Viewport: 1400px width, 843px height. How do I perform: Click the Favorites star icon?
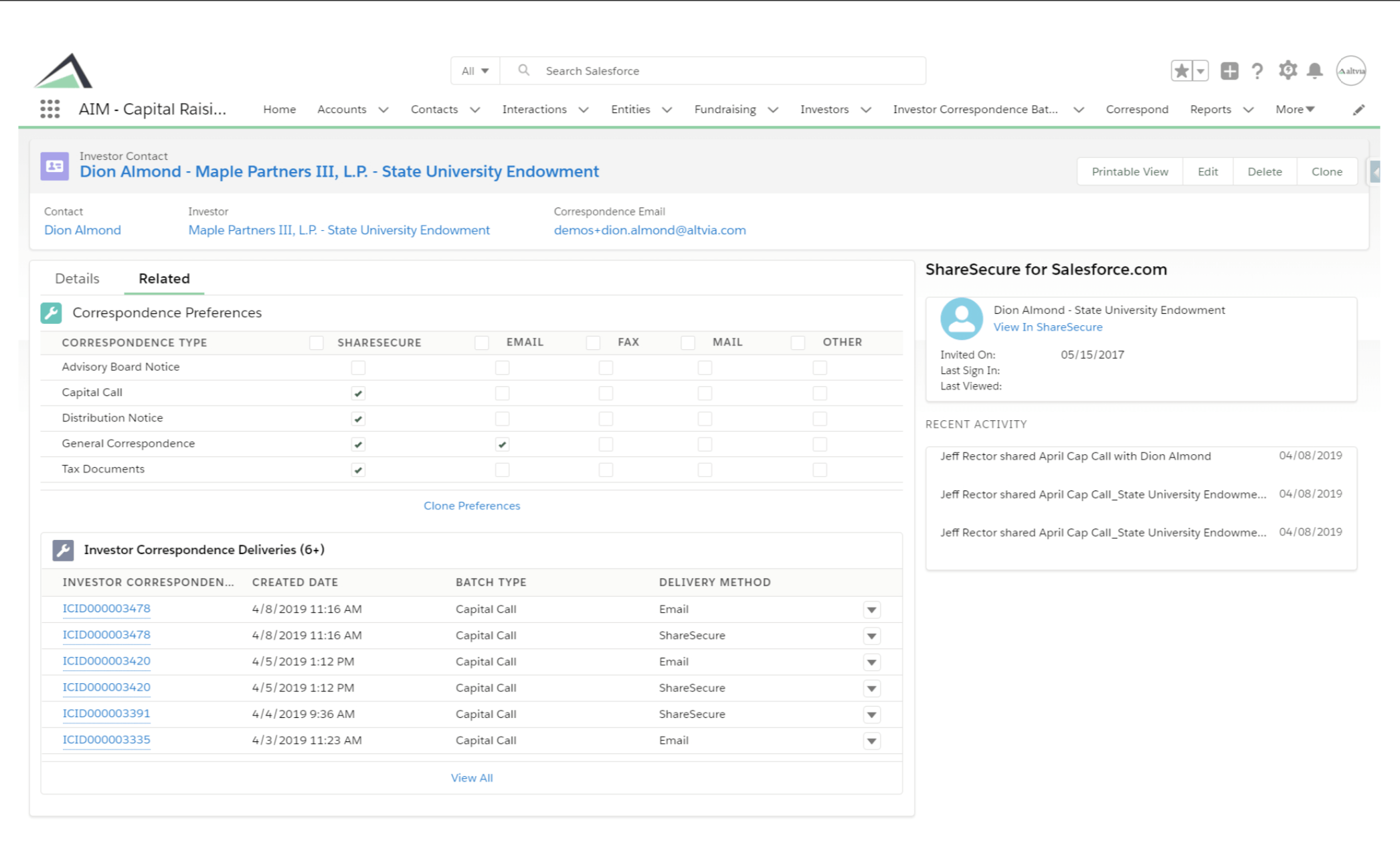pyautogui.click(x=1181, y=71)
